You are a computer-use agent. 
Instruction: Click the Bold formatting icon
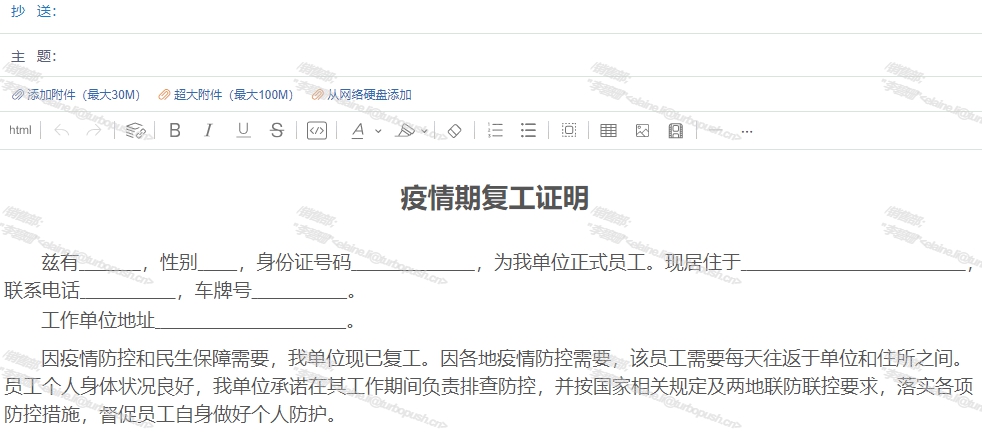pyautogui.click(x=175, y=130)
